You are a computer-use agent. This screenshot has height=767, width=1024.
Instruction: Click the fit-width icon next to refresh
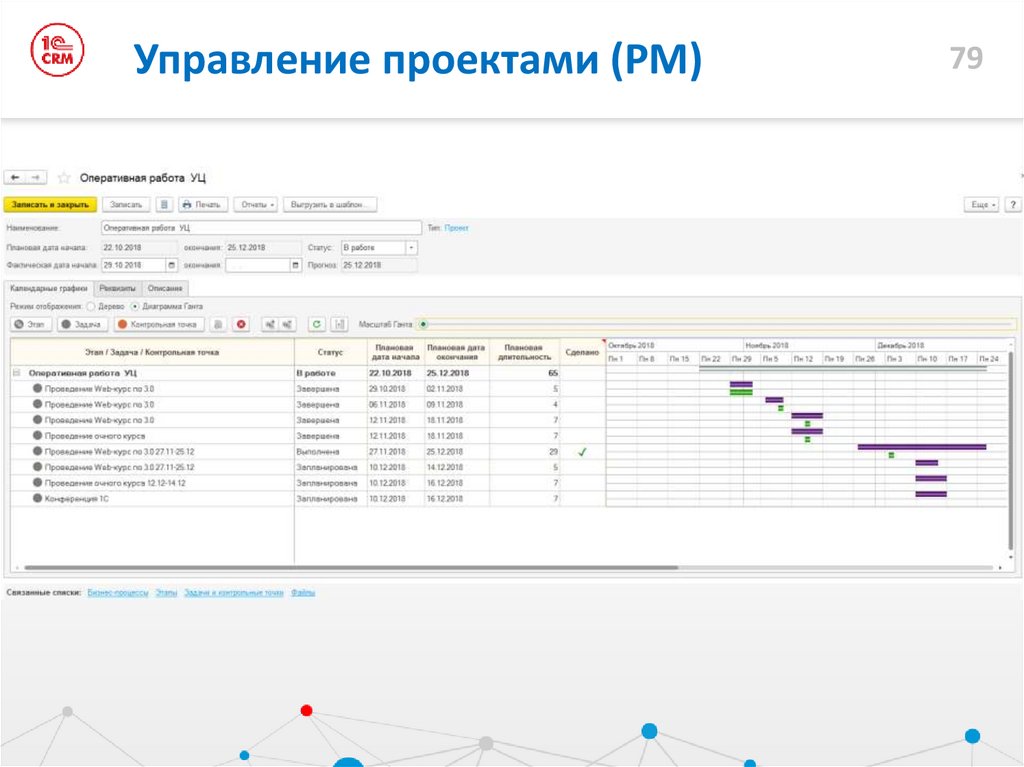[x=340, y=324]
